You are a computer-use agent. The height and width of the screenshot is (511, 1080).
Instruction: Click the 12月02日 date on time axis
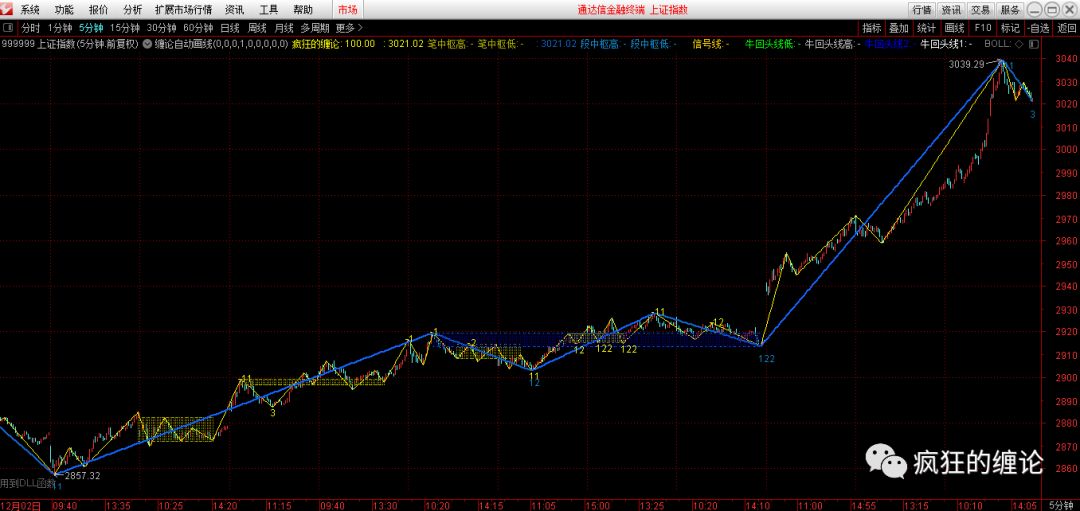click(x=21, y=505)
